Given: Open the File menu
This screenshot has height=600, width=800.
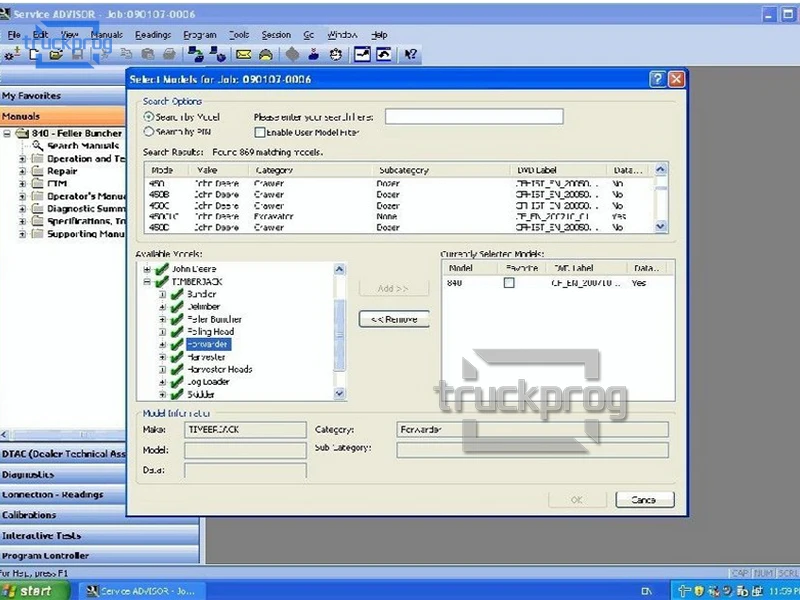Looking at the screenshot, I should [14, 35].
